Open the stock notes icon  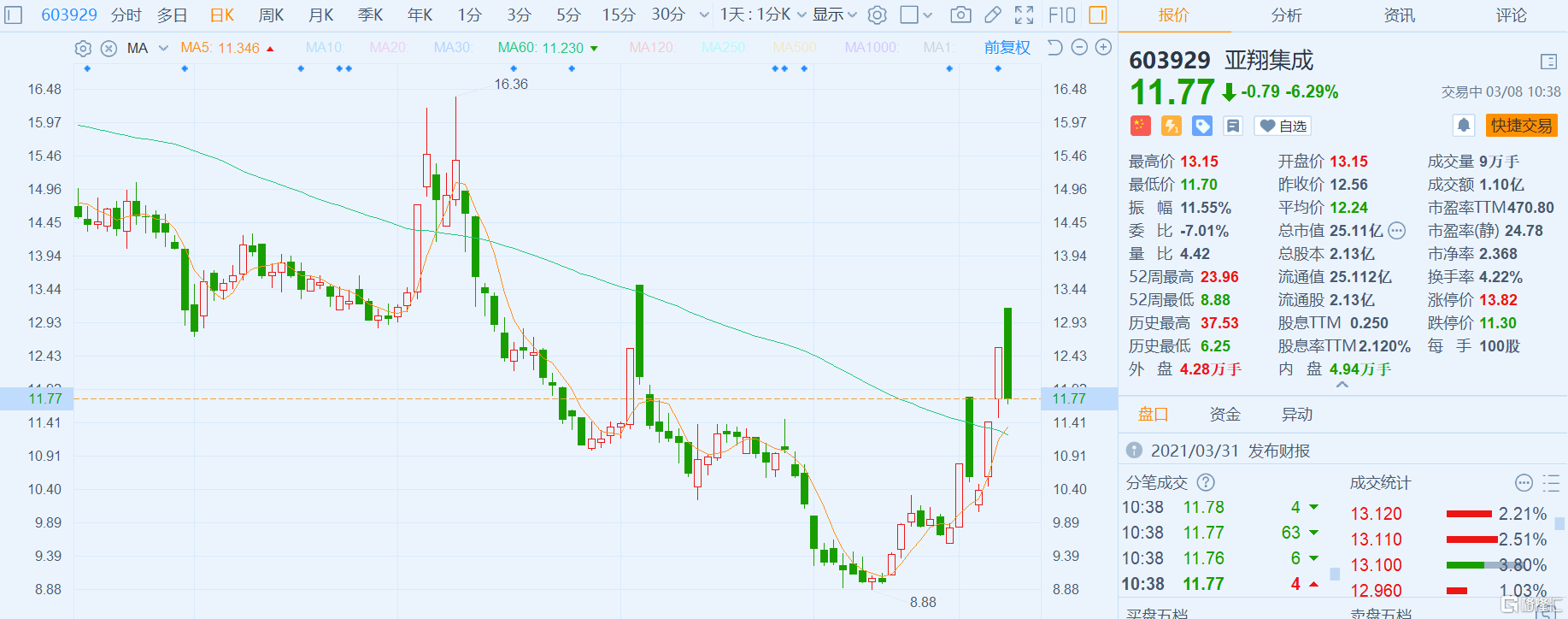click(1232, 126)
